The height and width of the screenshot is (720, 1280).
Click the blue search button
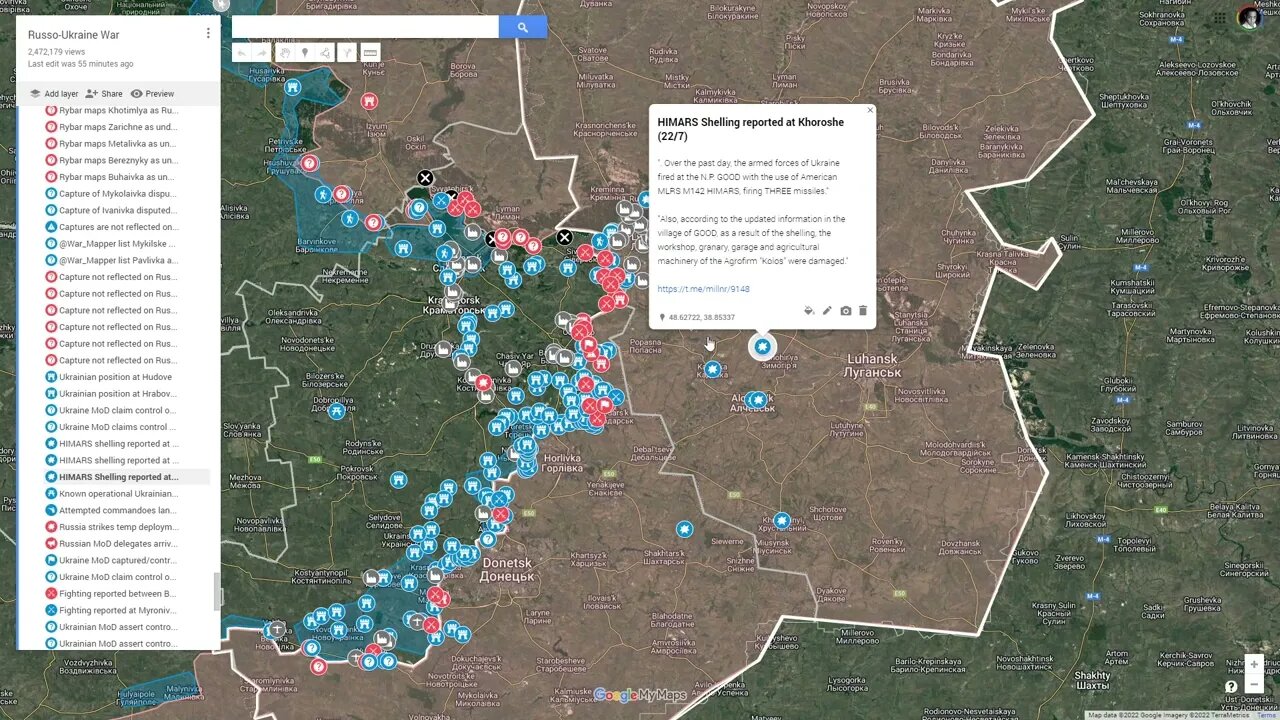(522, 27)
